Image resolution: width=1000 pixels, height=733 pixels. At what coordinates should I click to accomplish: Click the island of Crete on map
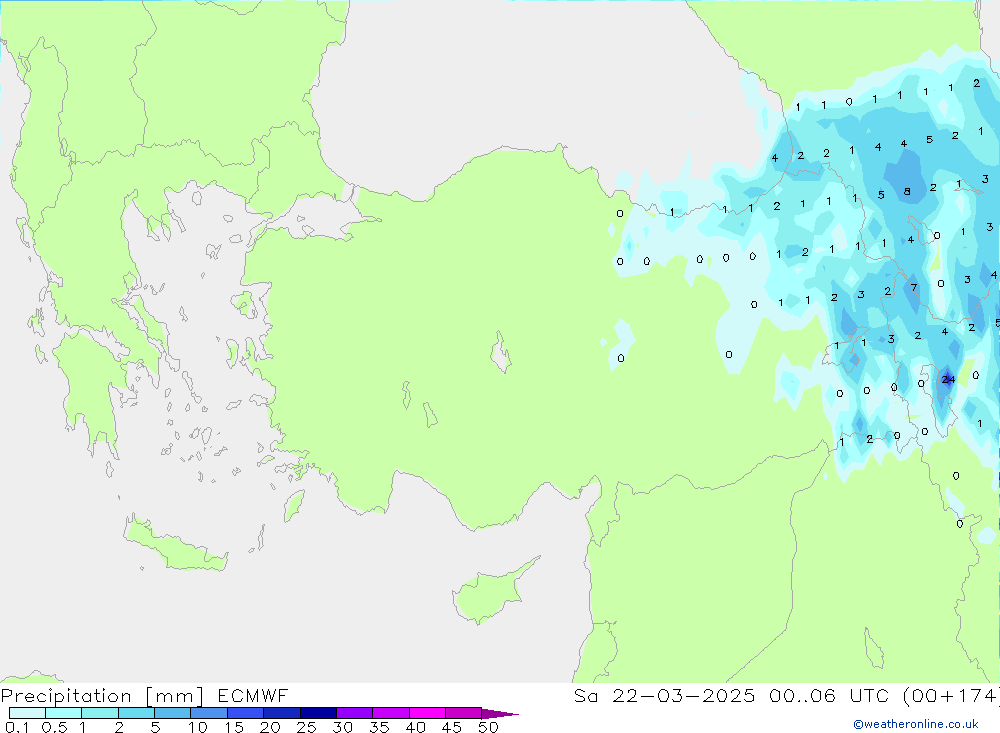point(175,547)
